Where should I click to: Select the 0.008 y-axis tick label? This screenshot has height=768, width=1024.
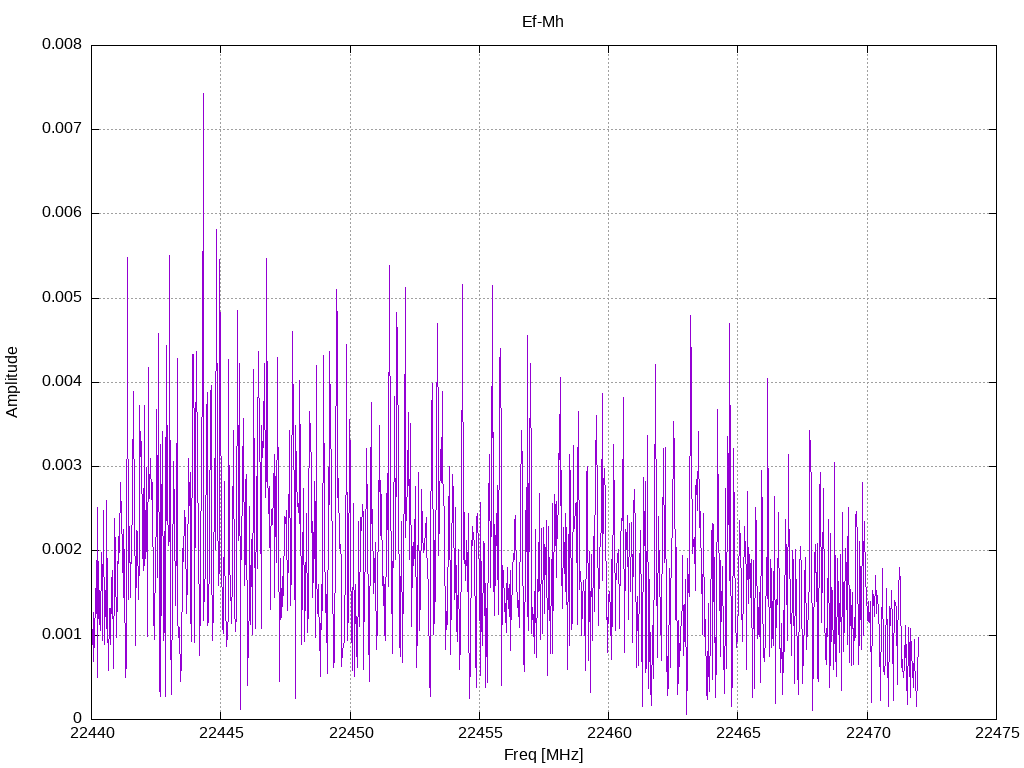point(61,45)
